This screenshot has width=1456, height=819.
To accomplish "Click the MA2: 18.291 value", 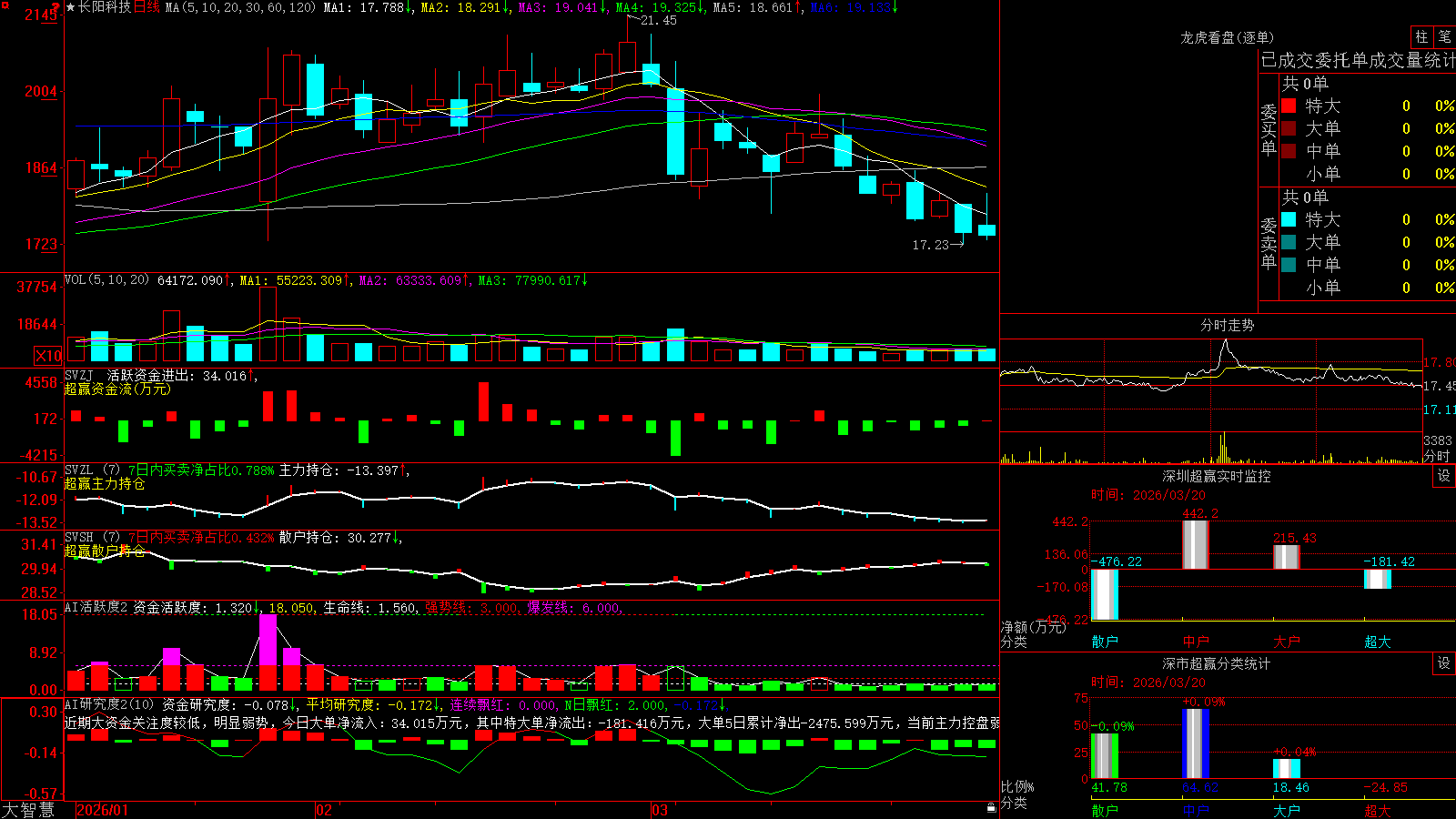I will (x=461, y=7).
